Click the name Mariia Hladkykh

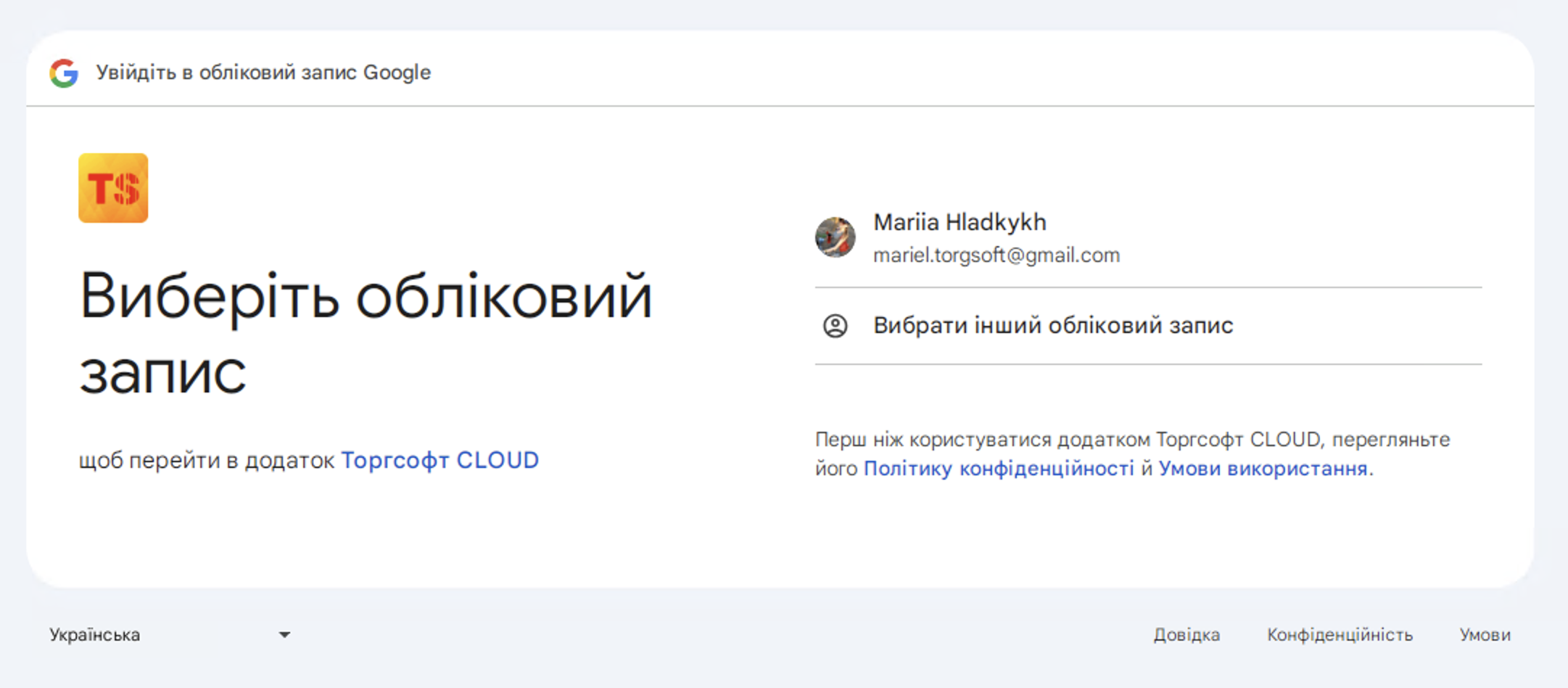pyautogui.click(x=960, y=222)
